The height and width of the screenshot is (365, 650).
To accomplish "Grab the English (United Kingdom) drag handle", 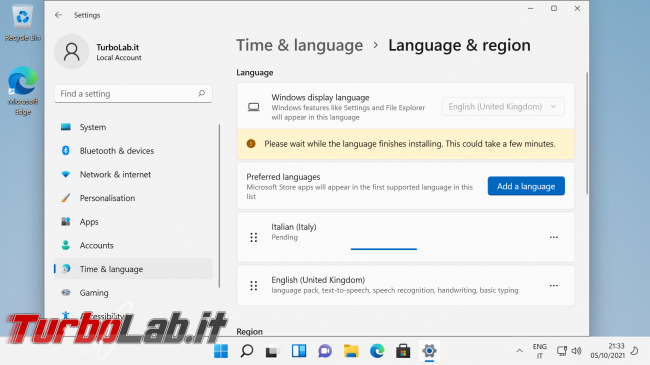I will [x=254, y=285].
